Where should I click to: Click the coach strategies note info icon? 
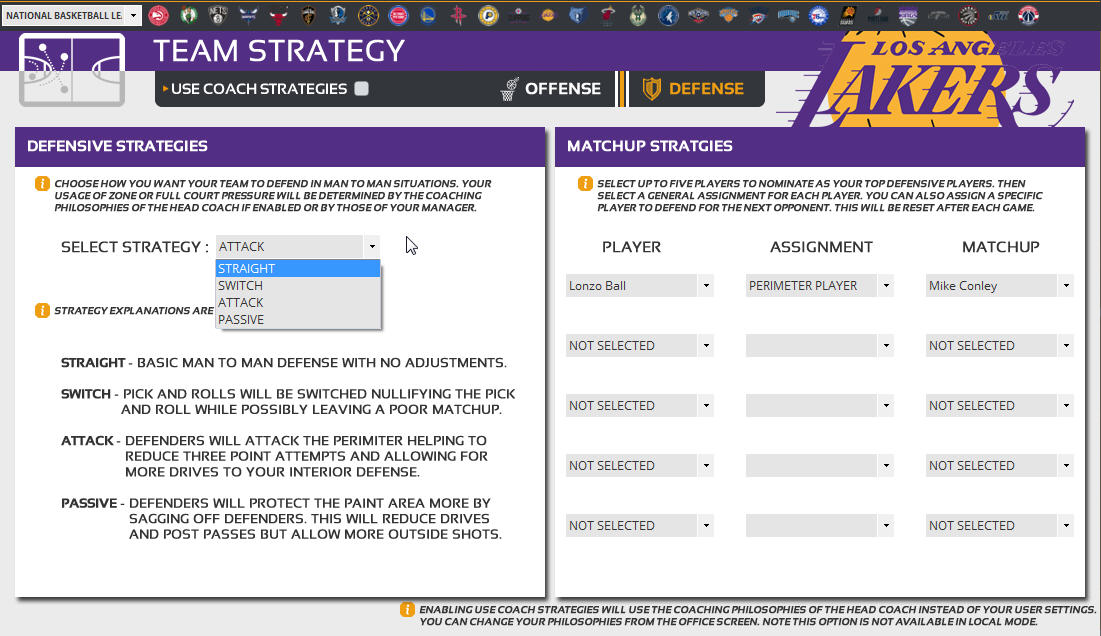(x=407, y=609)
